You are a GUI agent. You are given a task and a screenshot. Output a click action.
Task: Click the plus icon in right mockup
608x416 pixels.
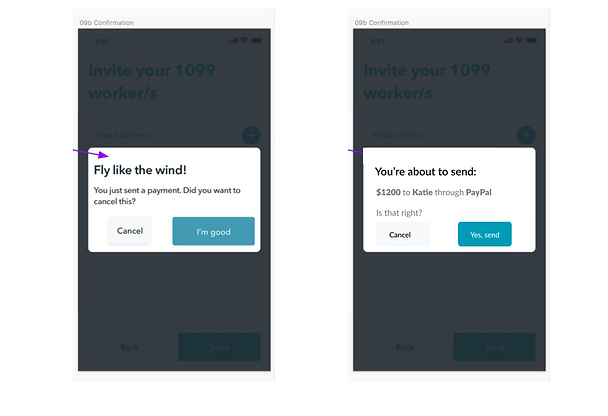[x=525, y=134]
